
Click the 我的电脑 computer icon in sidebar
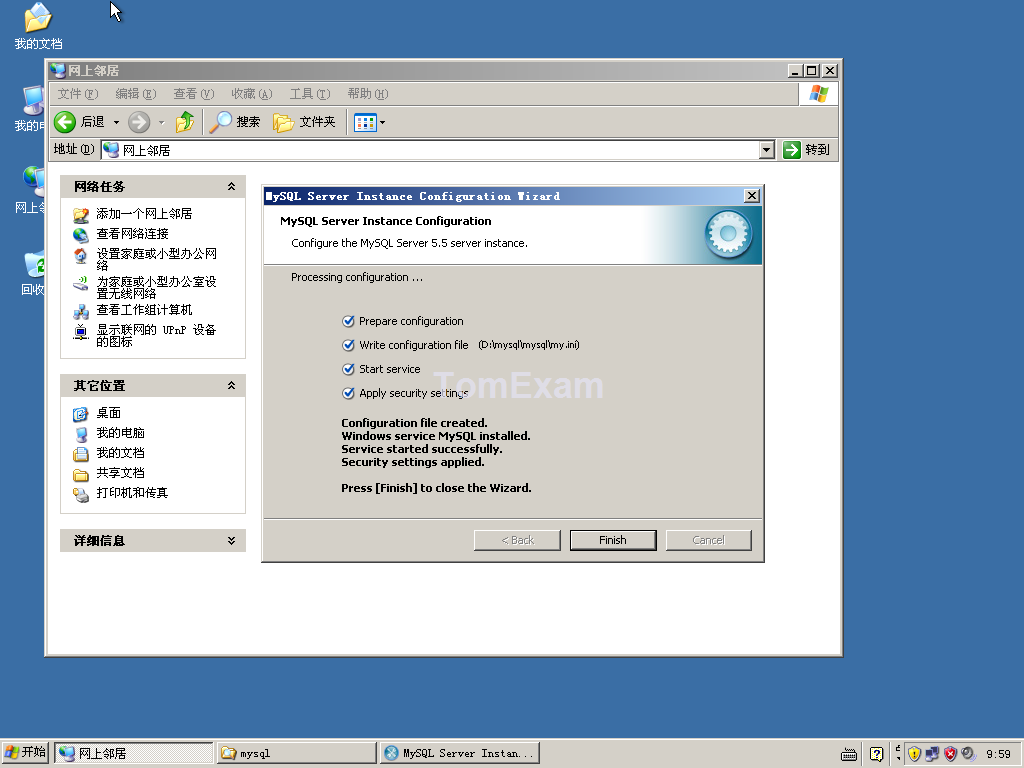(x=80, y=434)
